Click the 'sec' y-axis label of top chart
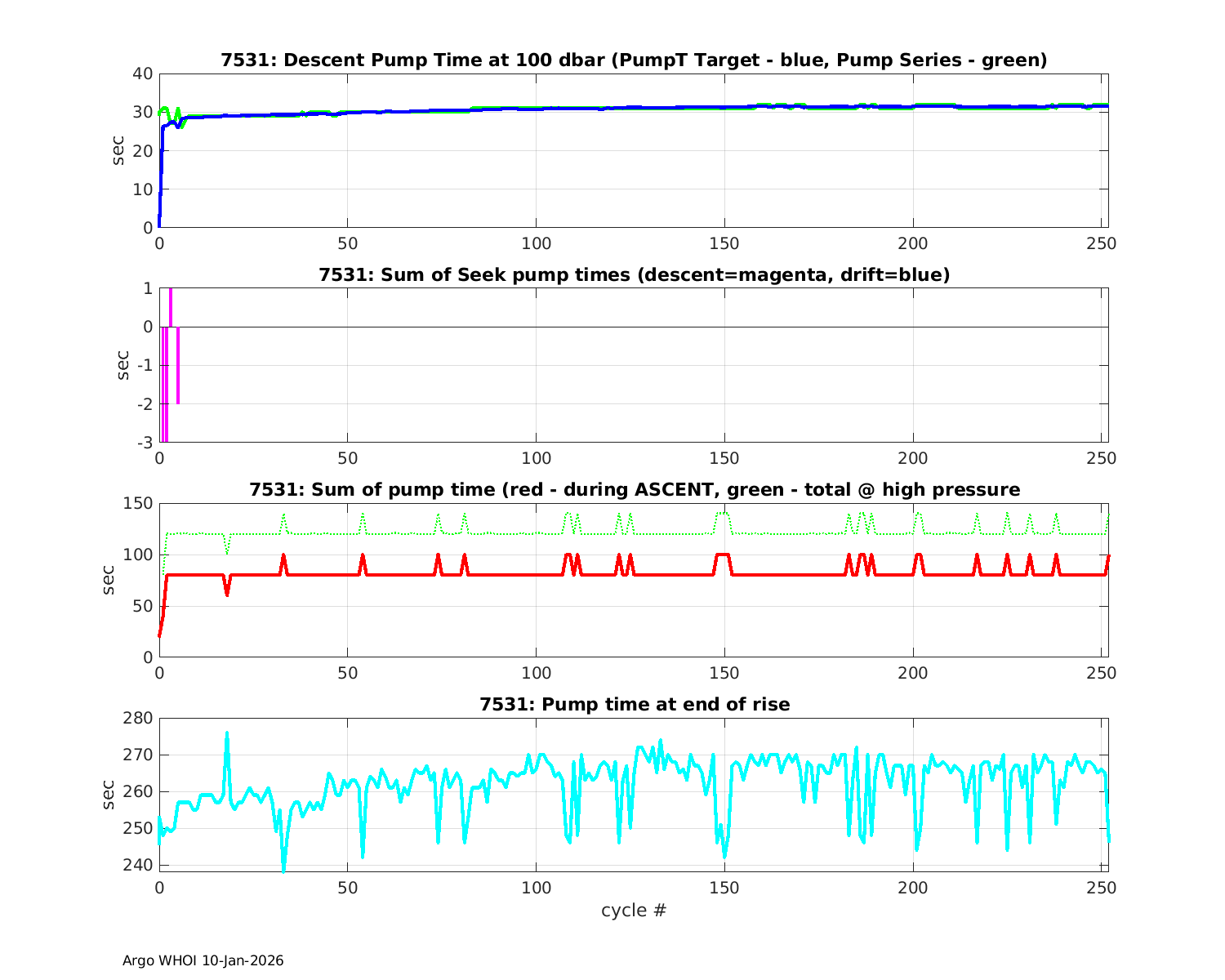Viewport: 1225px width, 980px height. (118, 150)
